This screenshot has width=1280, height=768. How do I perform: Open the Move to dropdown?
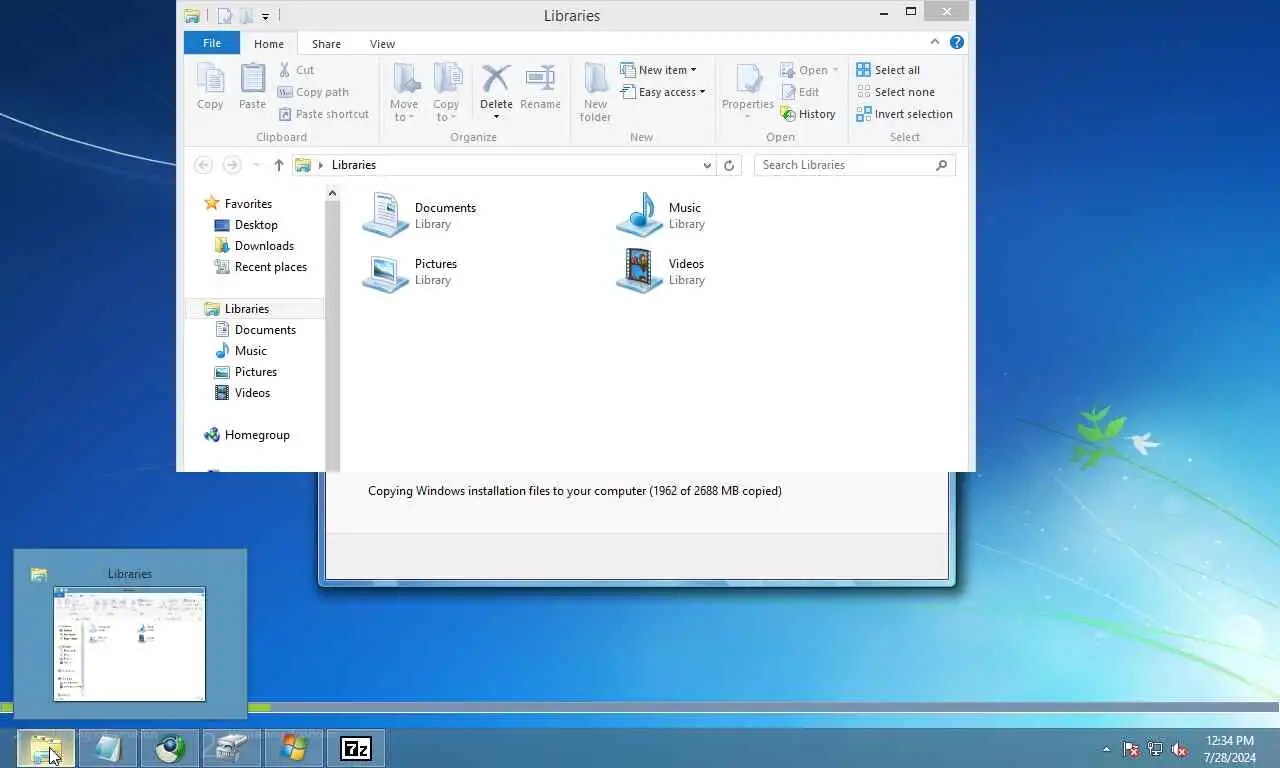pos(404,111)
